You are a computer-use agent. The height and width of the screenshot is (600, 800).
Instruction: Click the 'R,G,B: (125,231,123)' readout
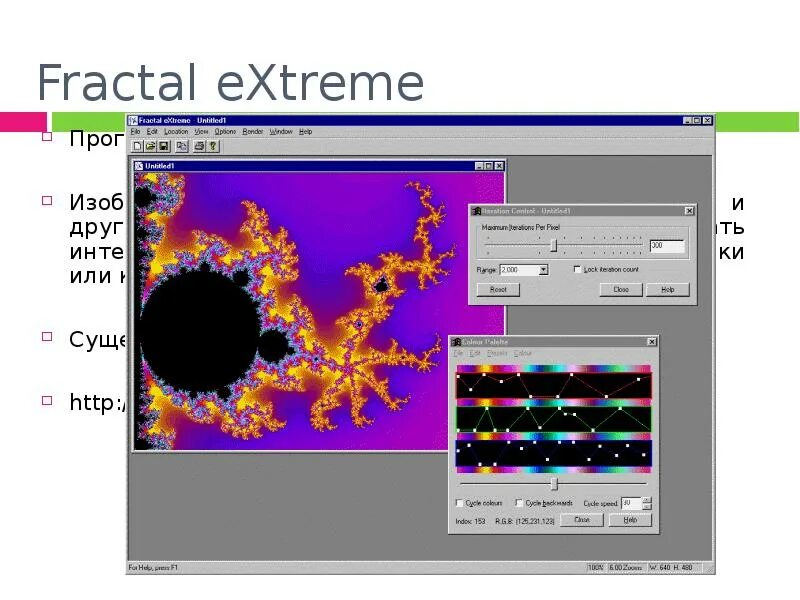(524, 521)
